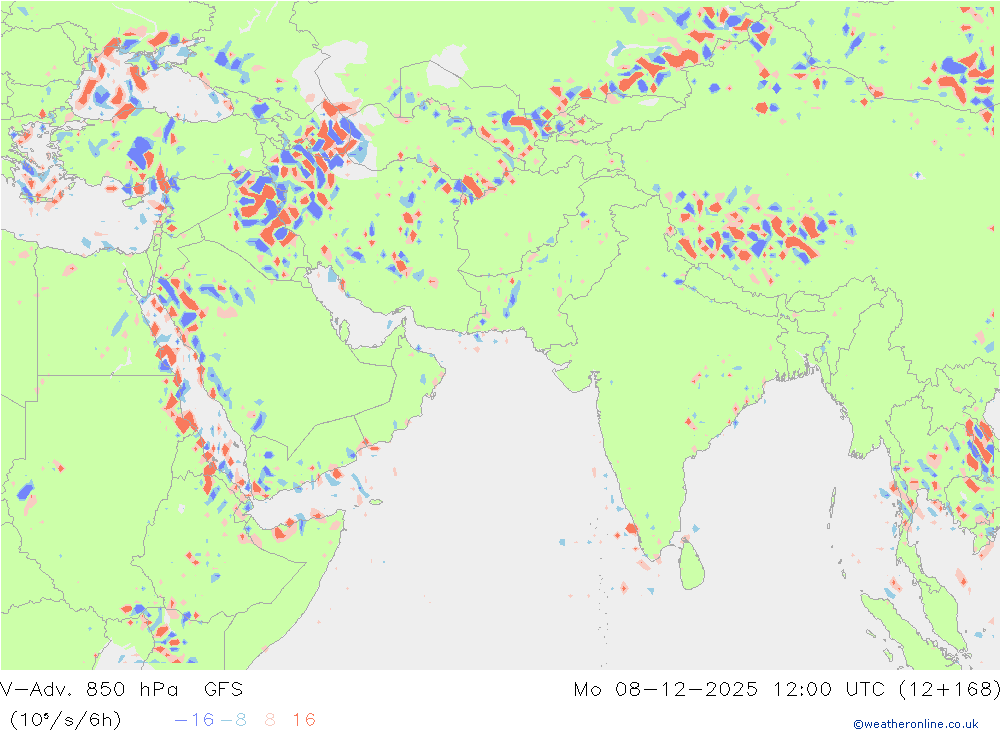Click the '12:00 UTC' time text
Image resolution: width=1000 pixels, height=733 pixels.
pos(829,690)
